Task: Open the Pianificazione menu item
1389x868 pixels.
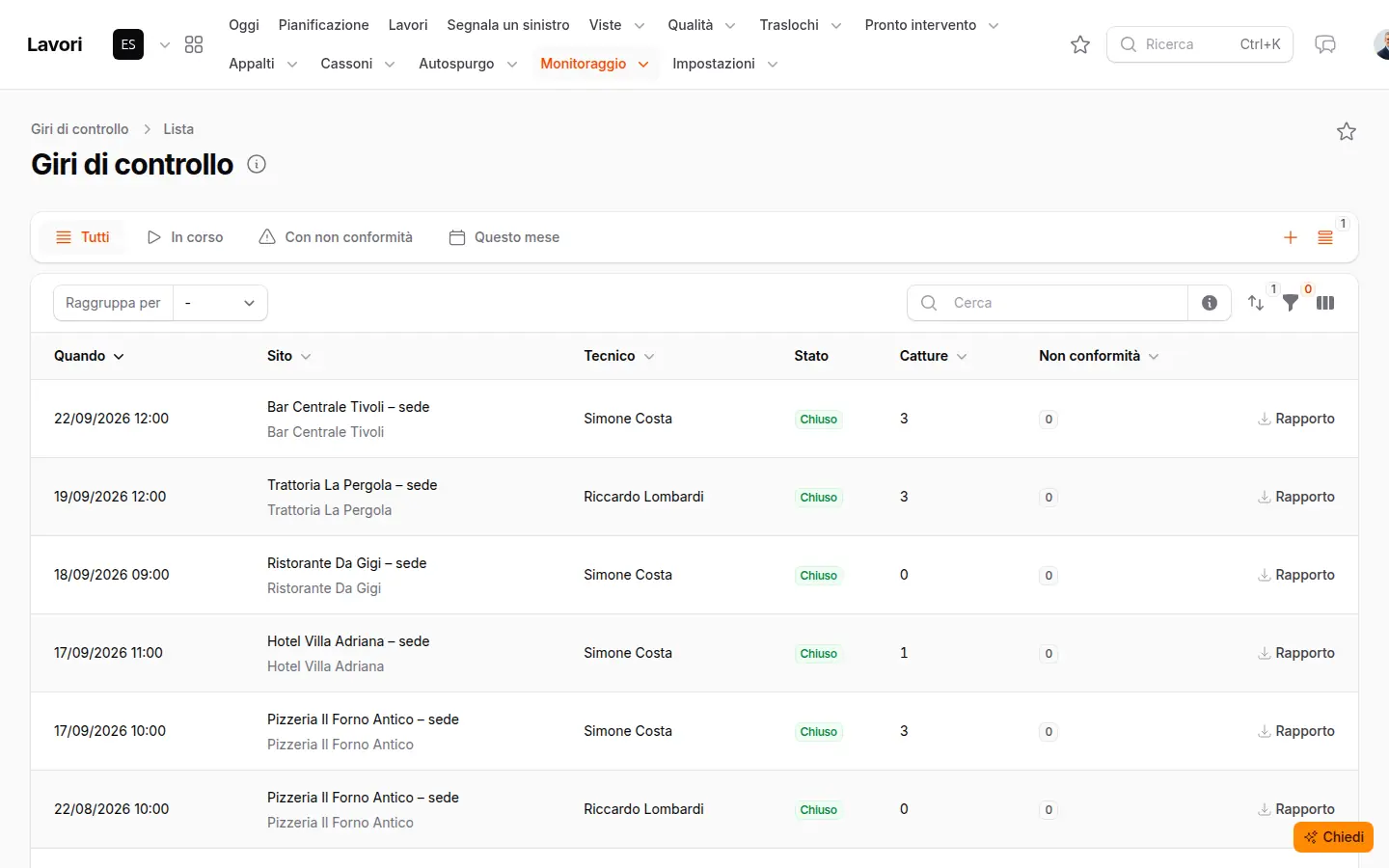Action: [x=323, y=25]
